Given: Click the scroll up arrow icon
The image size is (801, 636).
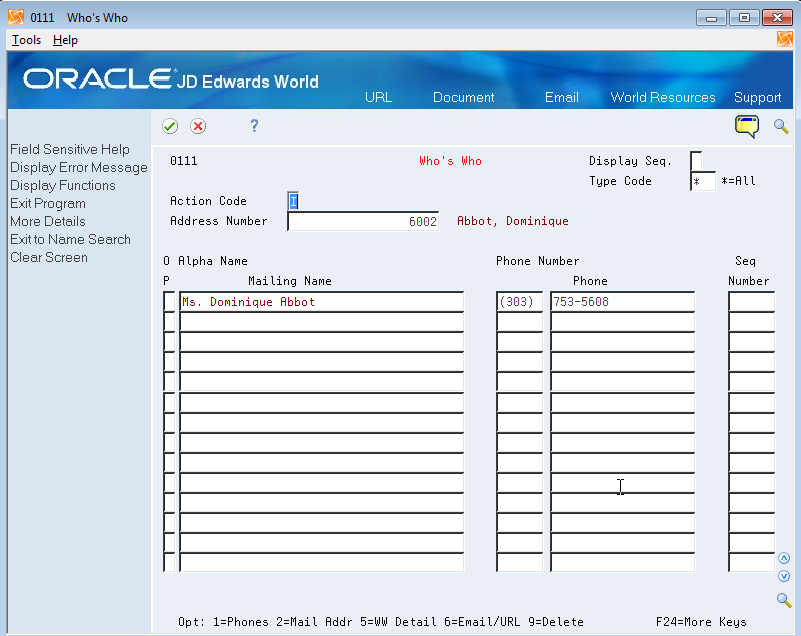Looking at the screenshot, I should click(x=784, y=558).
